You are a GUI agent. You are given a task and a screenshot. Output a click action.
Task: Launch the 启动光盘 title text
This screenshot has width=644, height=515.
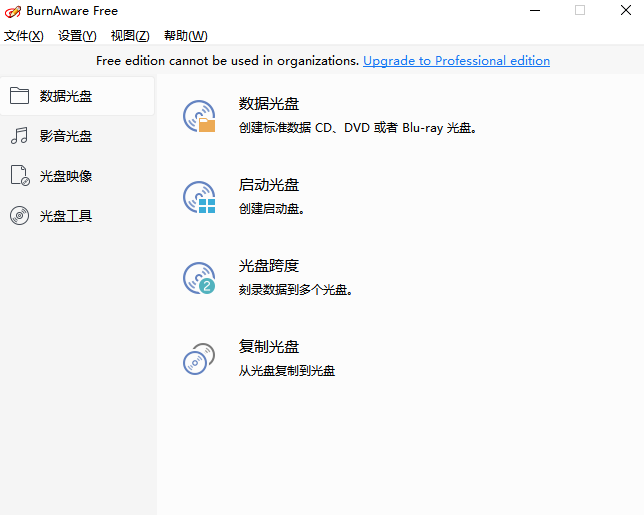pyautogui.click(x=269, y=185)
